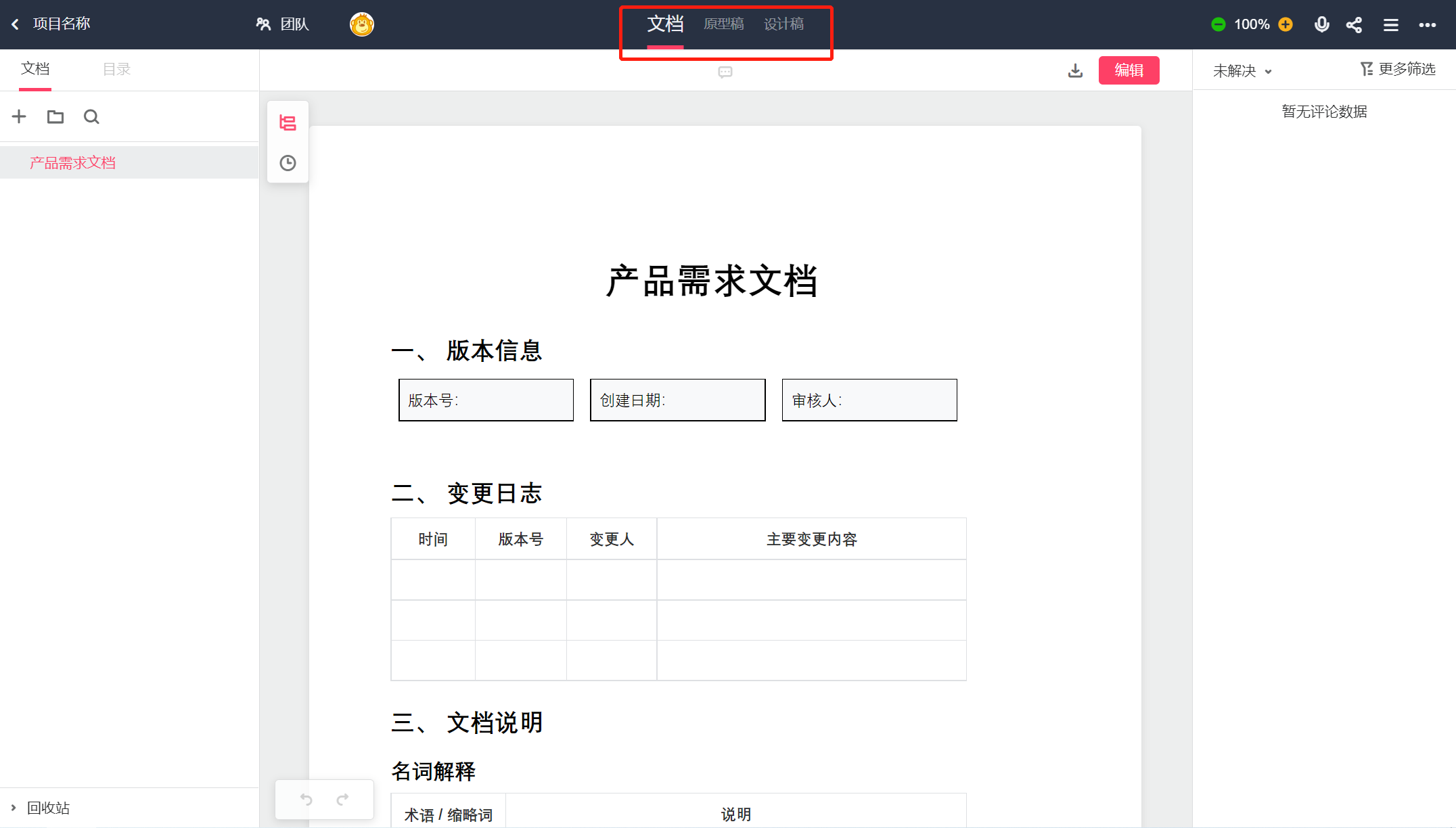Image resolution: width=1456 pixels, height=828 pixels.
Task: Add a new document with plus icon
Action: (x=19, y=116)
